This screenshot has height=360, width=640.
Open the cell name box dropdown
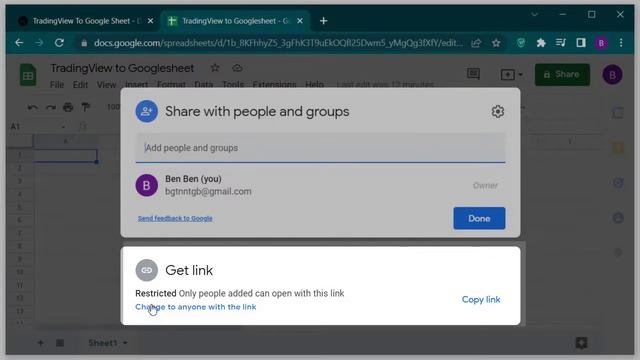(64, 127)
